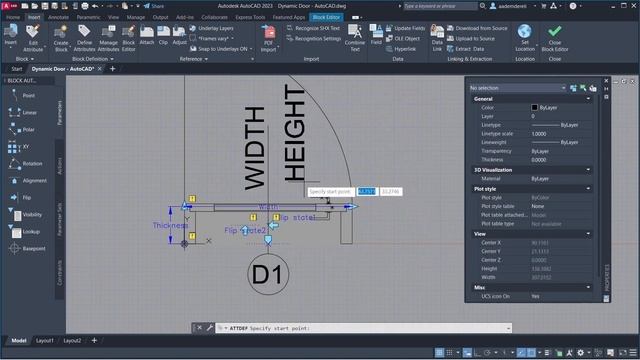This screenshot has width=640, height=360.
Task: Toggle dynamic input in status bar
Action: tap(467, 353)
